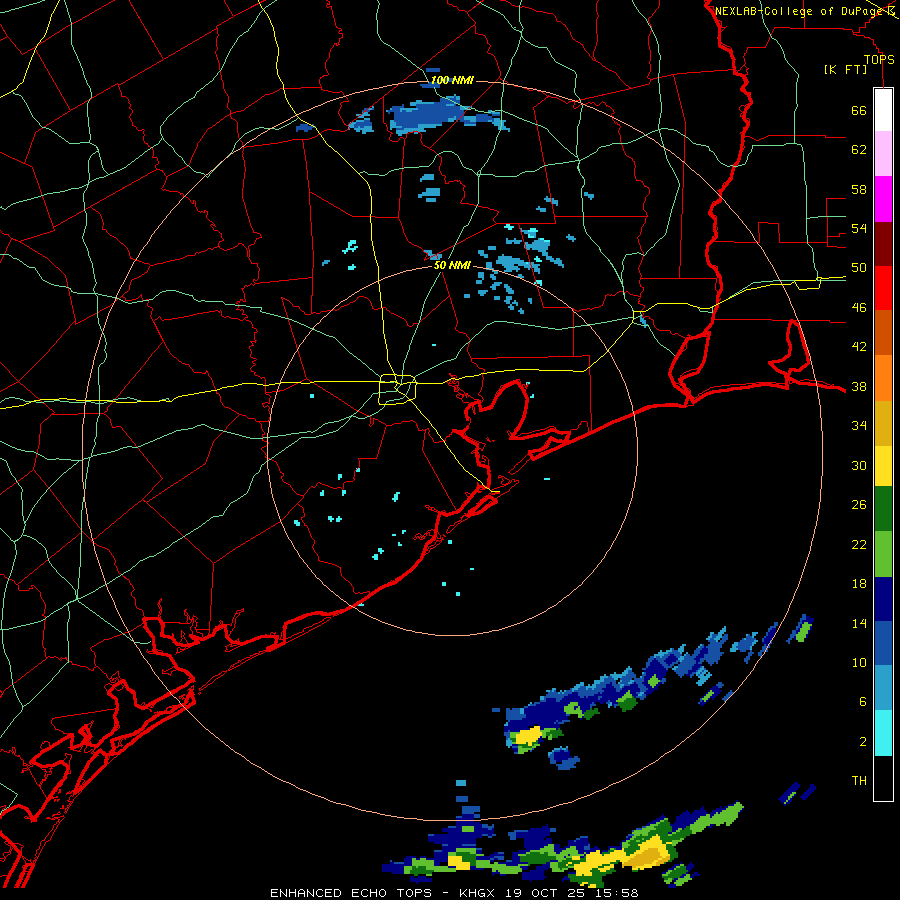Click the yellow 30 legend swatch
This screenshot has height=900, width=900.
click(883, 466)
